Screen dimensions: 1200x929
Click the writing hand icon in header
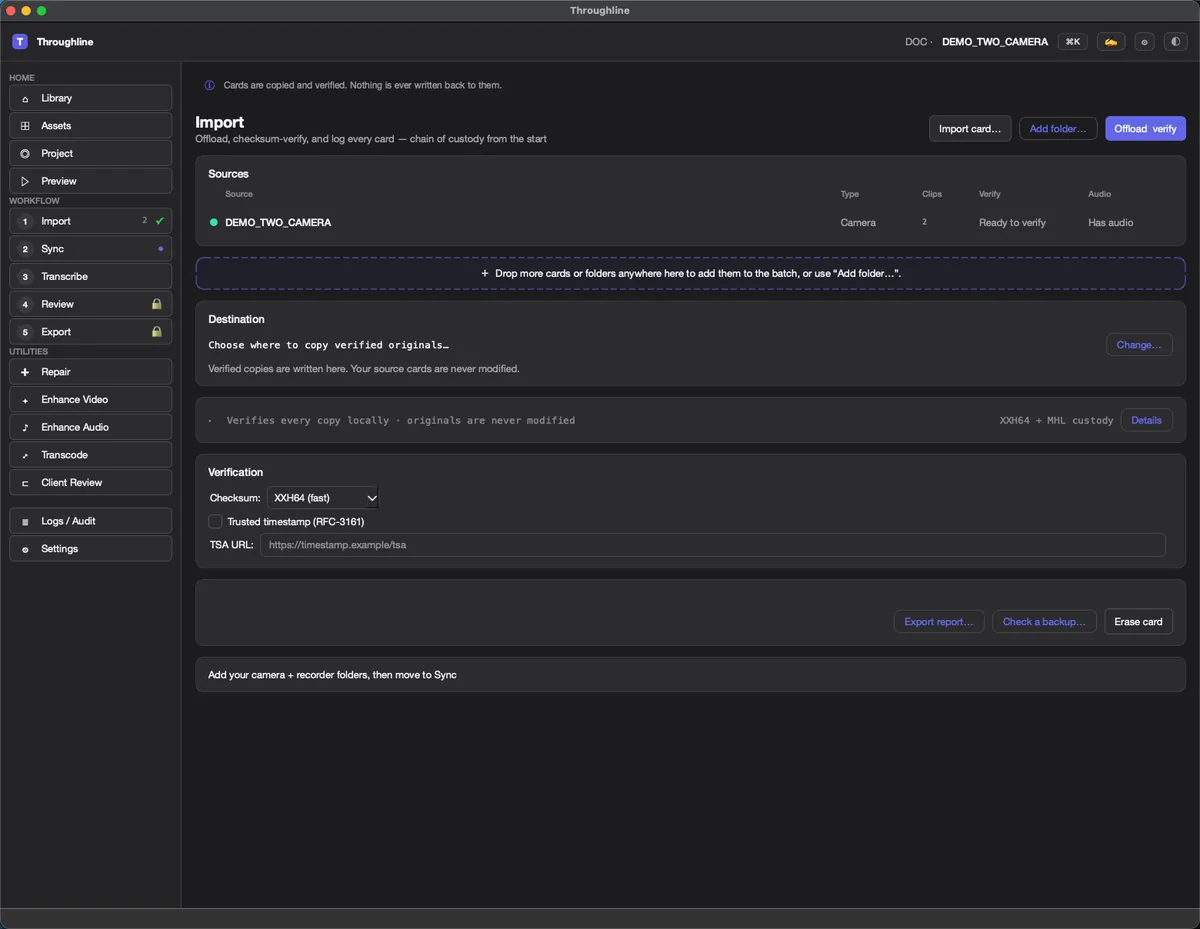(1111, 42)
